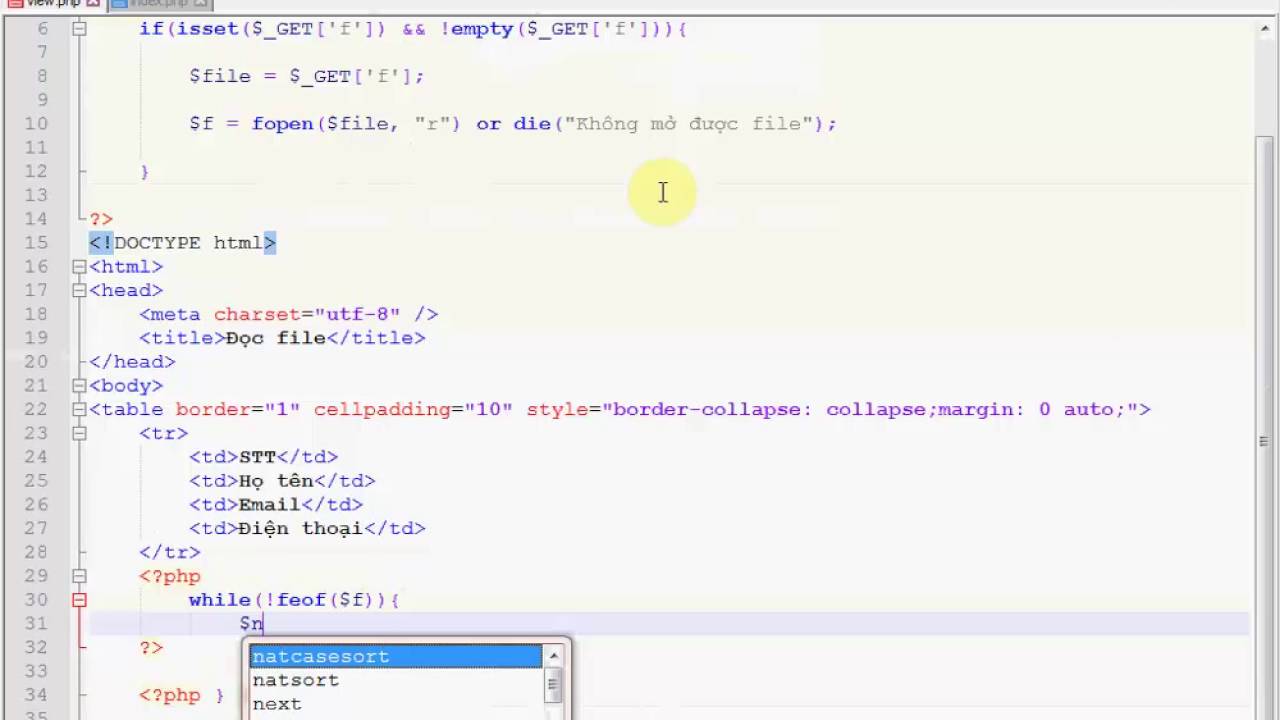
Task: Collapse the table tag fold on line 22
Action: tap(79, 410)
